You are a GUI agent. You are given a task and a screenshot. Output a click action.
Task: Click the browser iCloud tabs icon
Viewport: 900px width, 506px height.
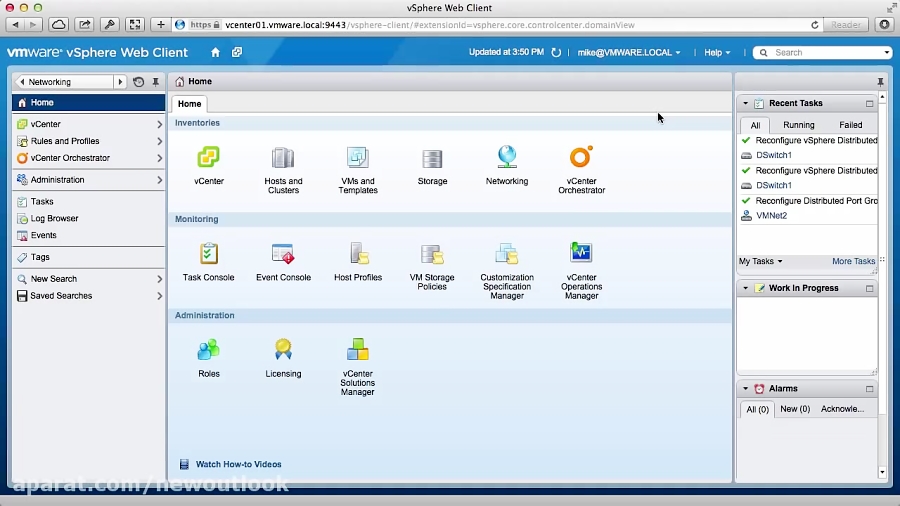(x=59, y=24)
